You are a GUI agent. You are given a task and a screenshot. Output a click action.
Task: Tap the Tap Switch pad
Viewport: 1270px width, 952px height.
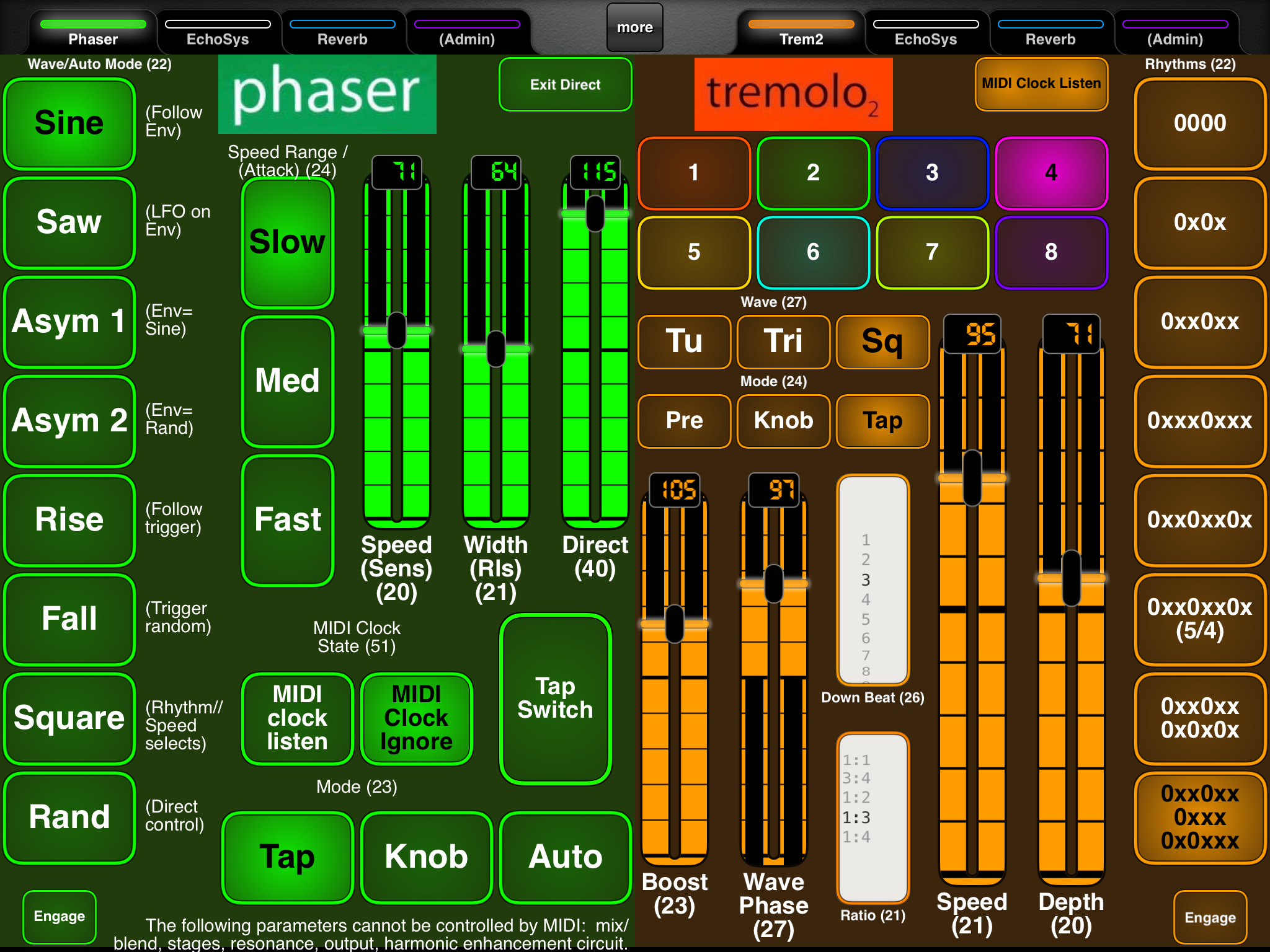pos(555,699)
